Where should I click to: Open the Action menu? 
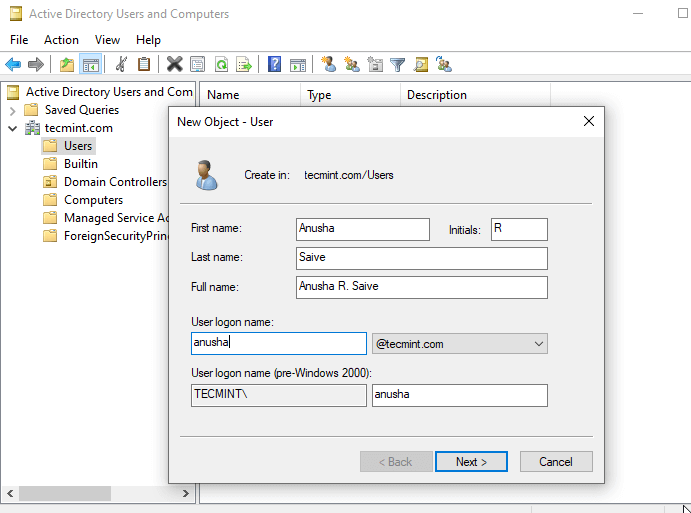click(x=61, y=40)
